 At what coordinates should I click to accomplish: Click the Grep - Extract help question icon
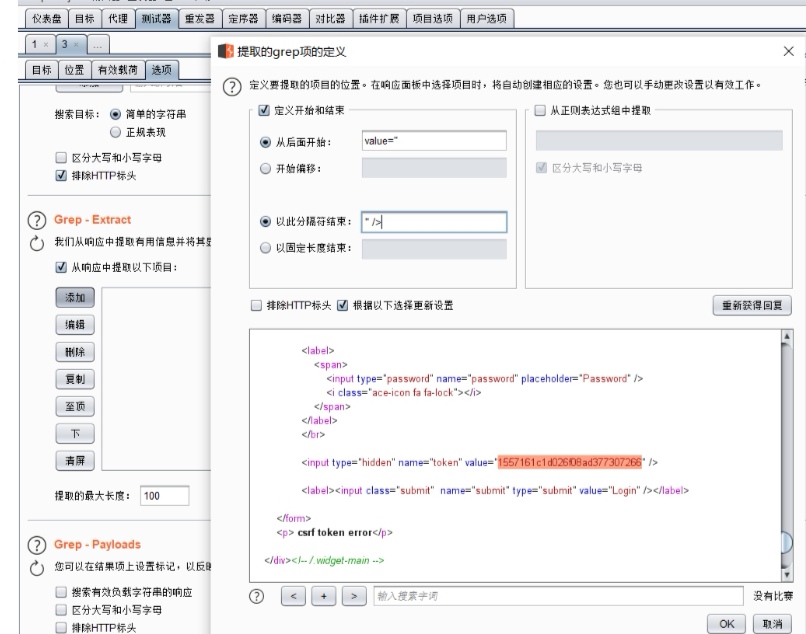tap(36, 221)
